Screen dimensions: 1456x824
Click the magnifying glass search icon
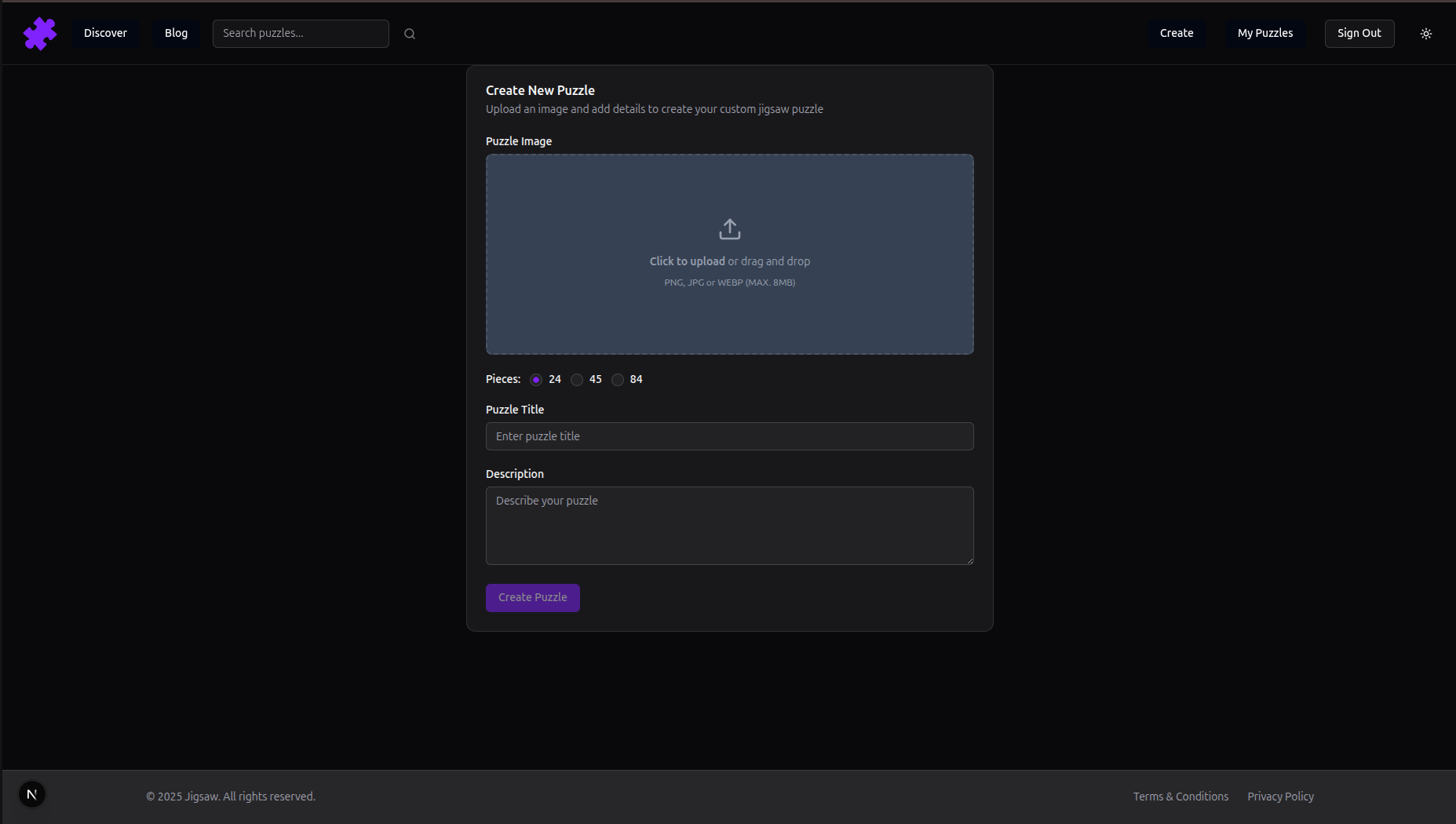410,34
